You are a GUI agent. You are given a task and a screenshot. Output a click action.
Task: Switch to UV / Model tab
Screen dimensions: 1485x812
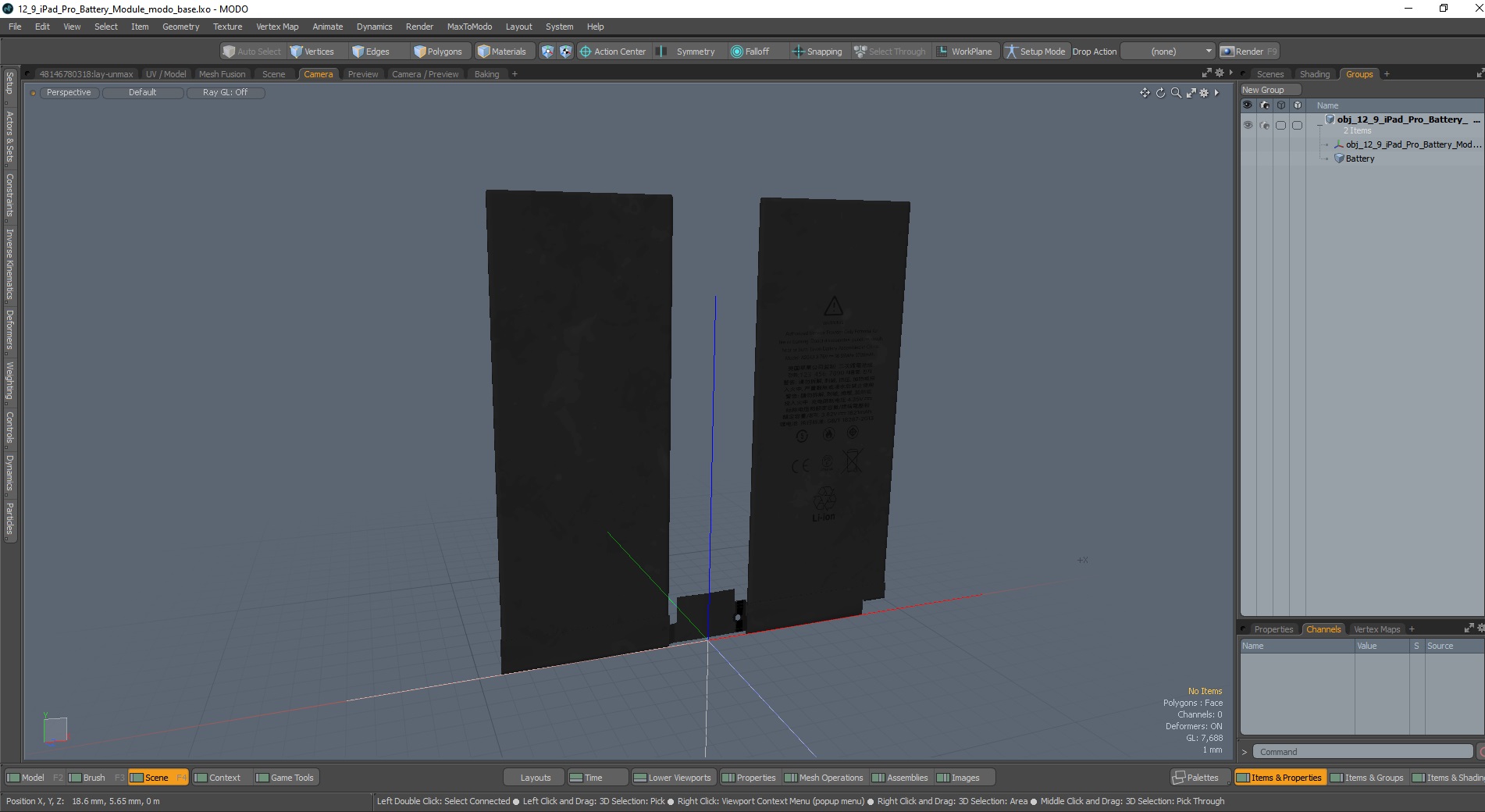(166, 74)
